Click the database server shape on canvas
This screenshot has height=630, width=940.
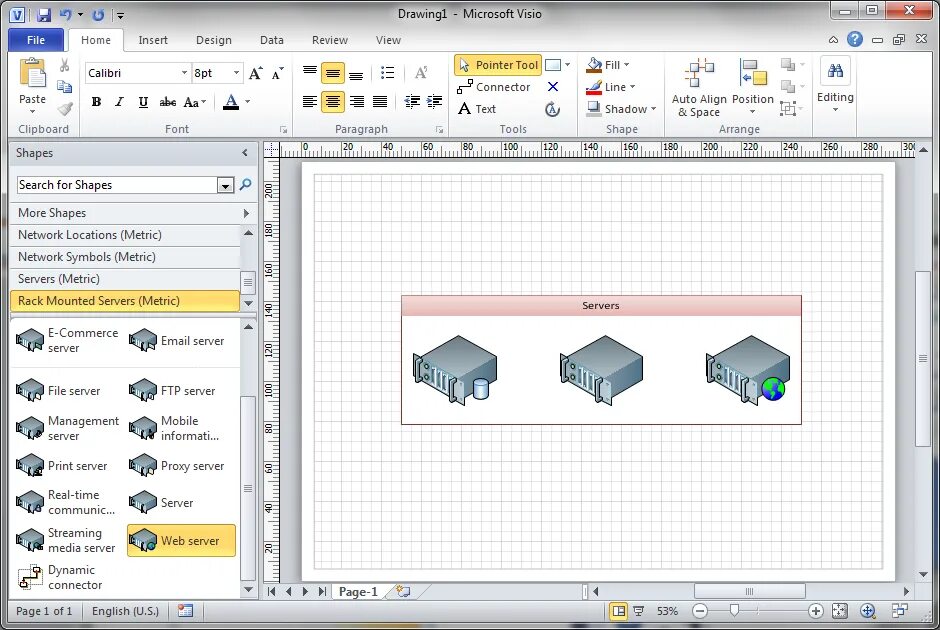tap(455, 370)
